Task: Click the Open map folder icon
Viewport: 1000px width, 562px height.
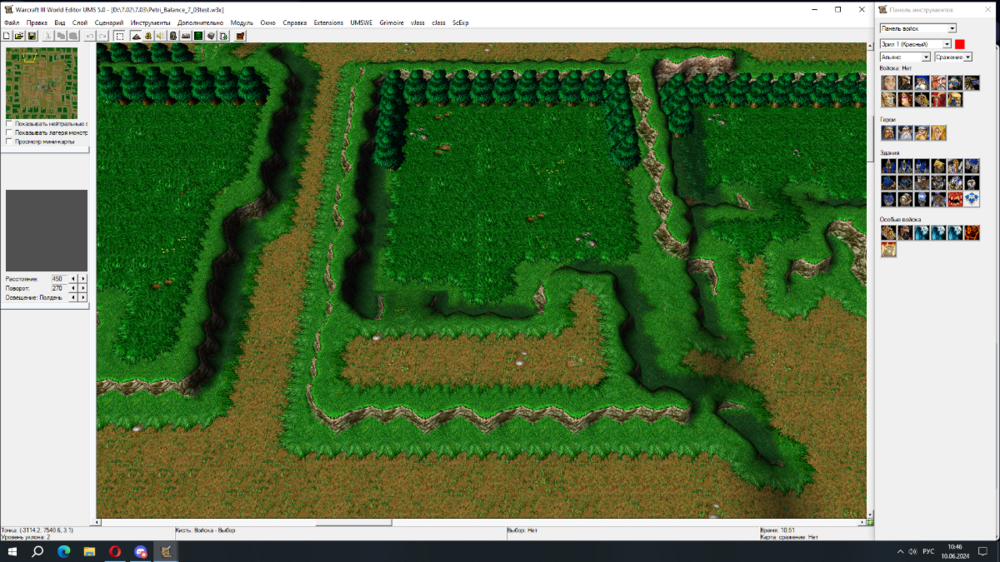Action: (19, 36)
